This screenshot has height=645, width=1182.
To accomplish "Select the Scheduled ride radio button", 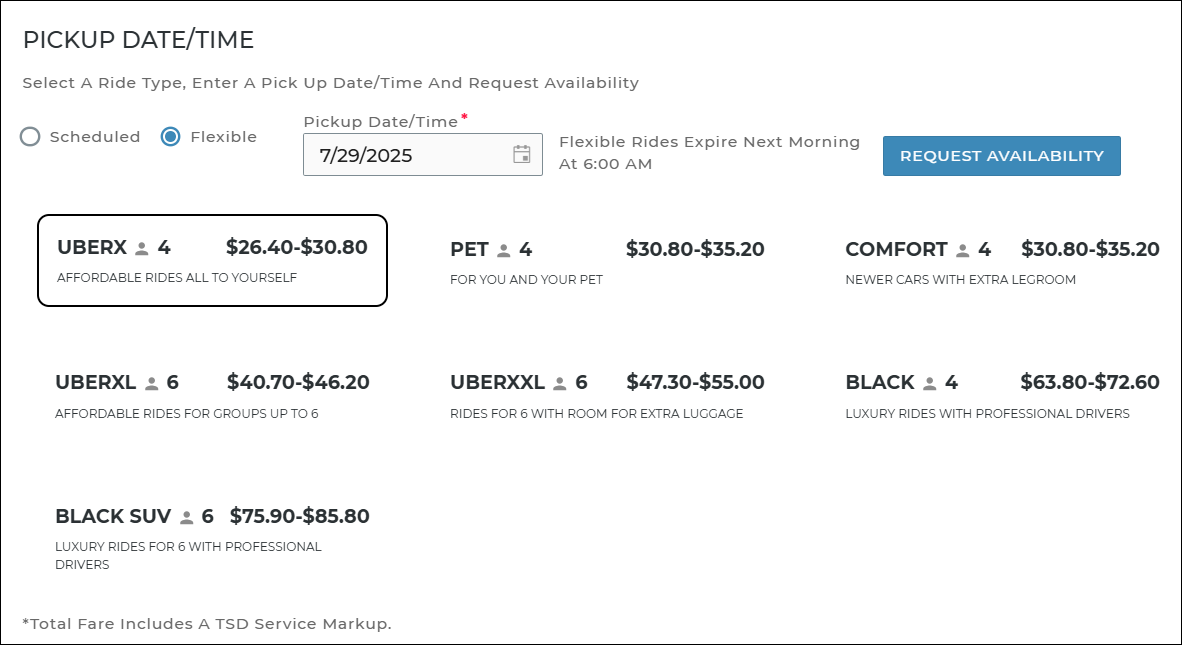I will (x=30, y=137).
